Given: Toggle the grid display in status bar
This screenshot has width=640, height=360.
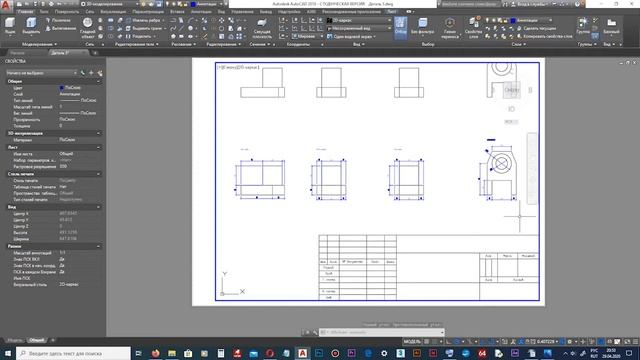Looking at the screenshot, I should (427, 341).
